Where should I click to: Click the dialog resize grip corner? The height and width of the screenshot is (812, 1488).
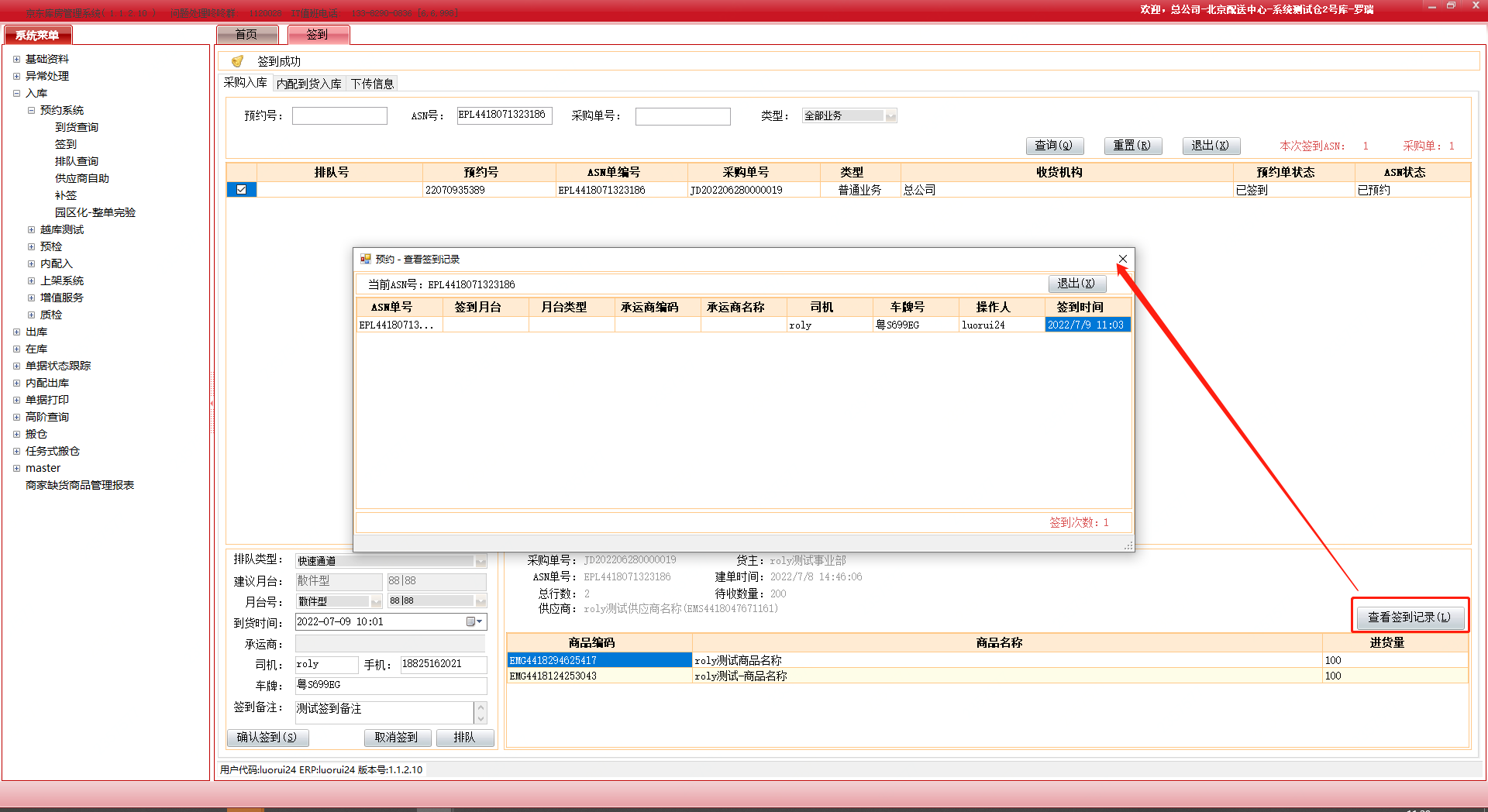point(1128,546)
